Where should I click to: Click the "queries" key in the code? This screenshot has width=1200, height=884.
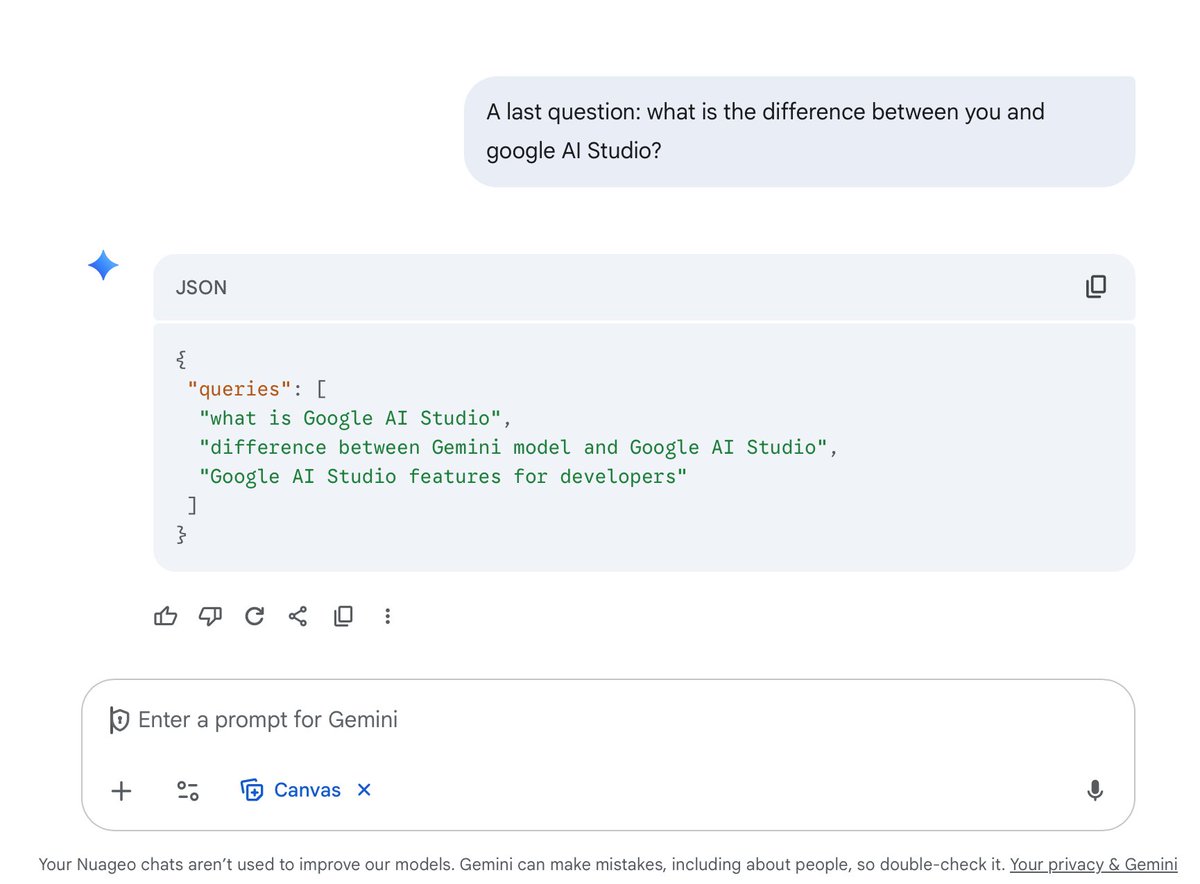tap(239, 388)
